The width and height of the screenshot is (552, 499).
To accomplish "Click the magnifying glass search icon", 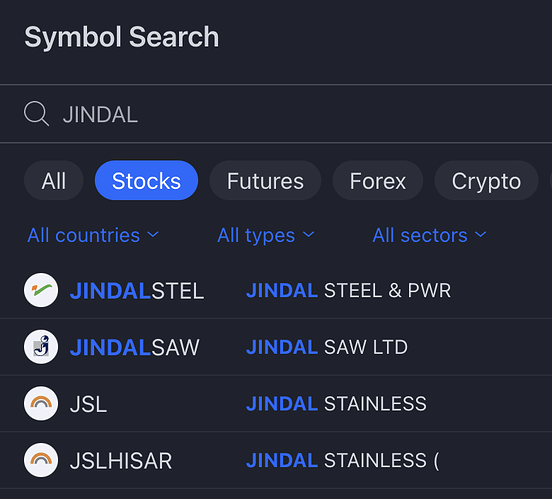I will (x=36, y=114).
